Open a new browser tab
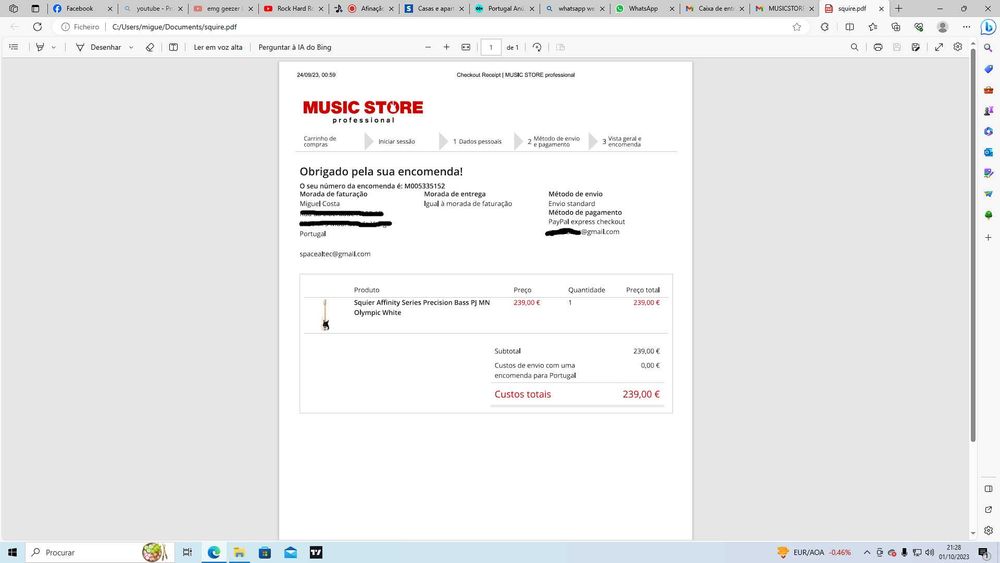This screenshot has height=563, width=1000. pyautogui.click(x=899, y=8)
